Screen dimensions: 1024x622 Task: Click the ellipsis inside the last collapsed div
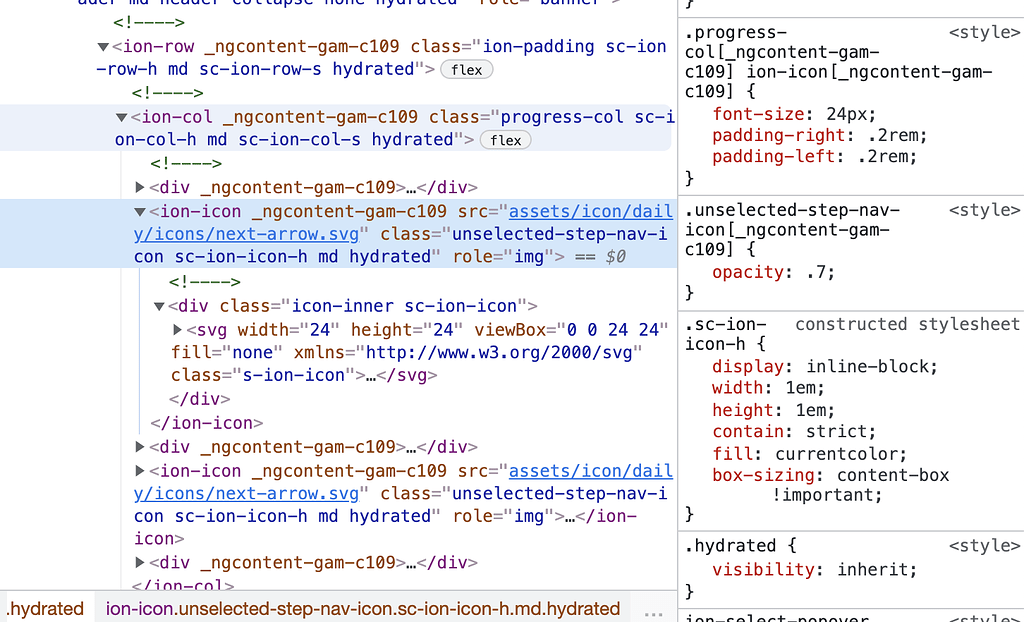tap(410, 562)
